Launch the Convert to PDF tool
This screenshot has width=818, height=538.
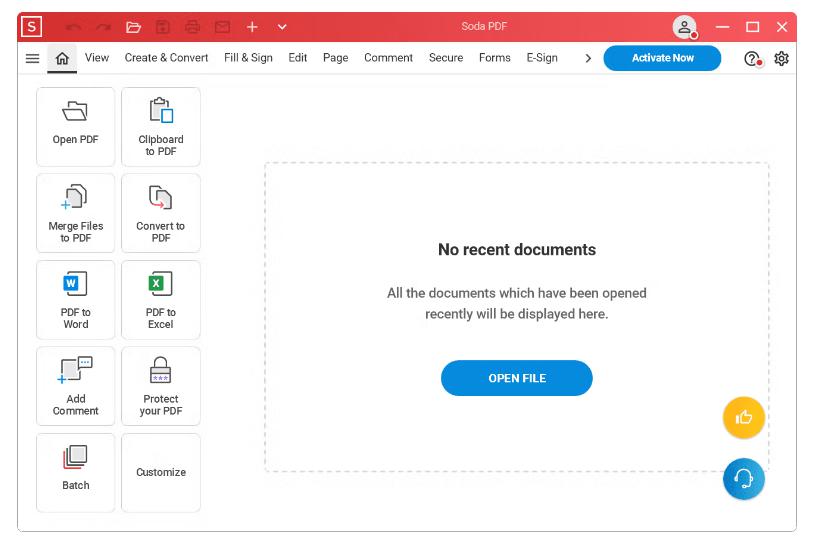(161, 212)
